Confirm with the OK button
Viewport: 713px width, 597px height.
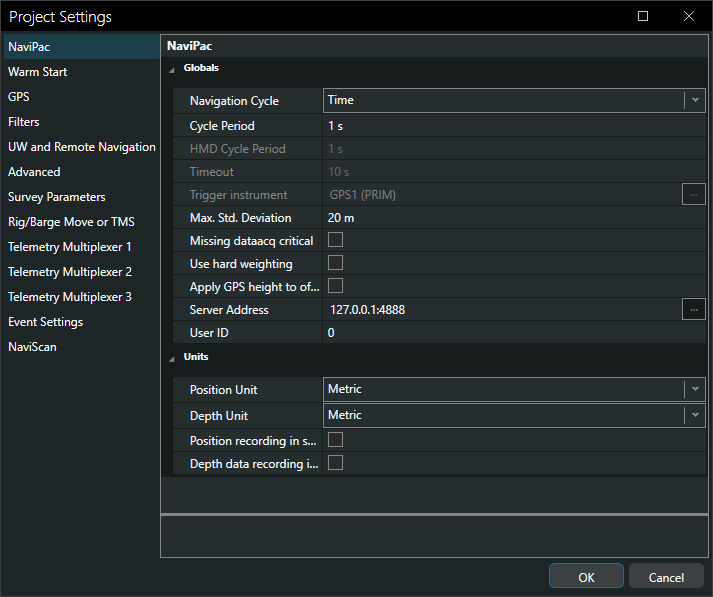click(x=586, y=577)
